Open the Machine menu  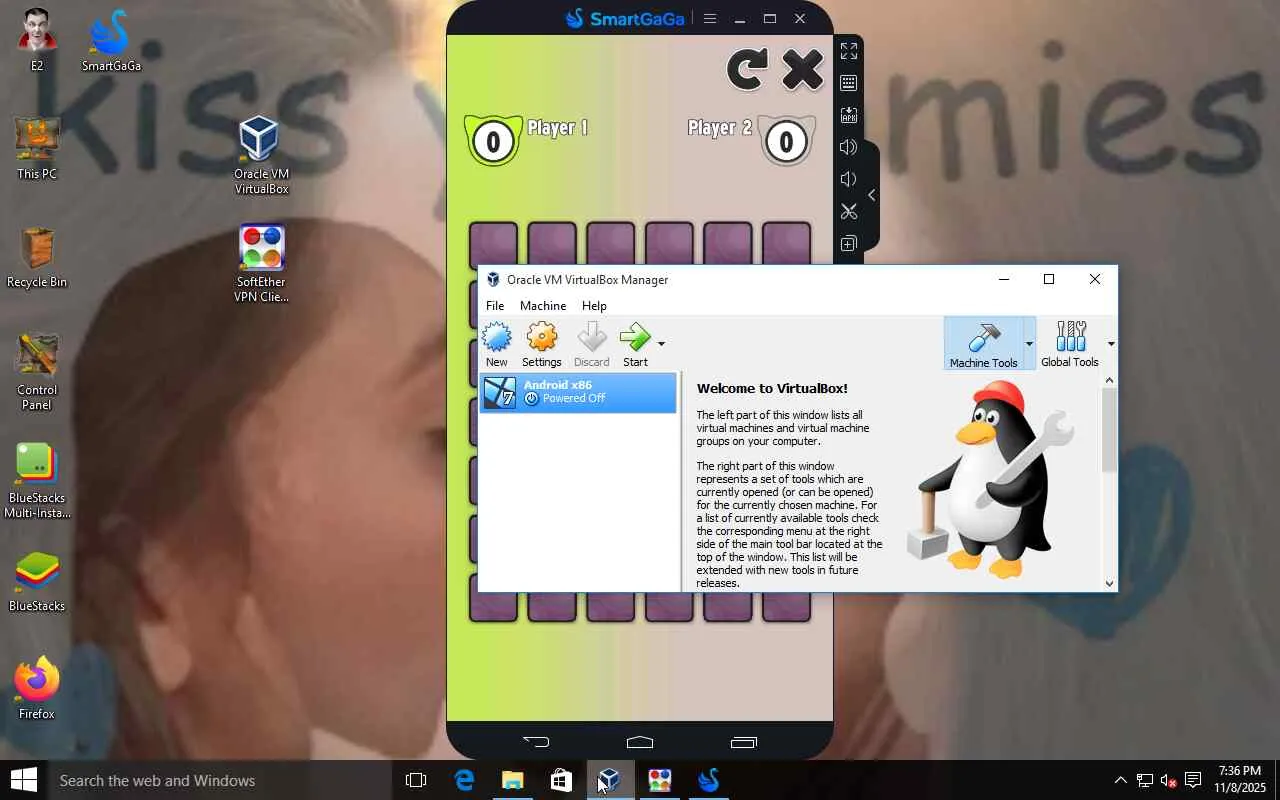click(x=543, y=305)
